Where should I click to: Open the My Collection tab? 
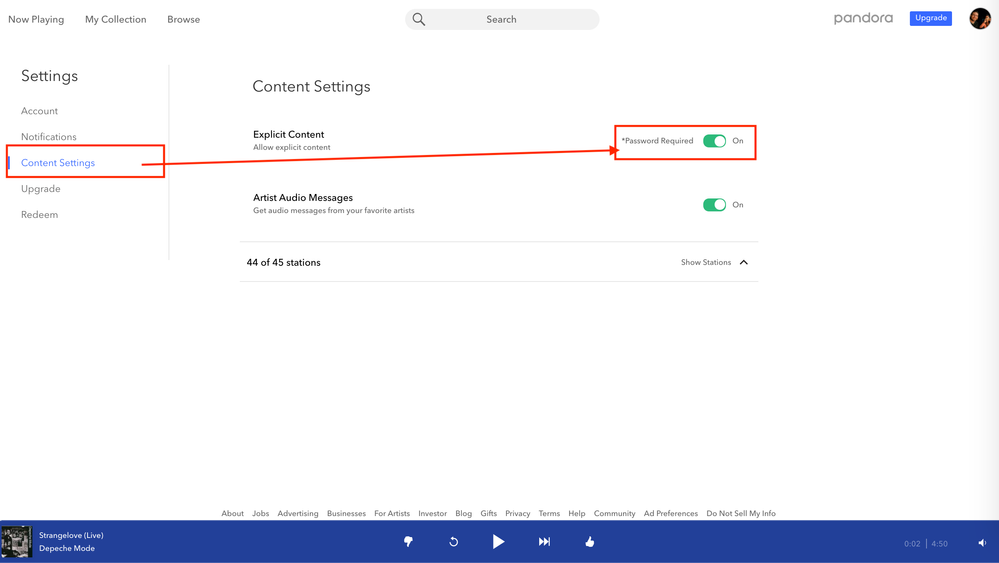[x=115, y=19]
